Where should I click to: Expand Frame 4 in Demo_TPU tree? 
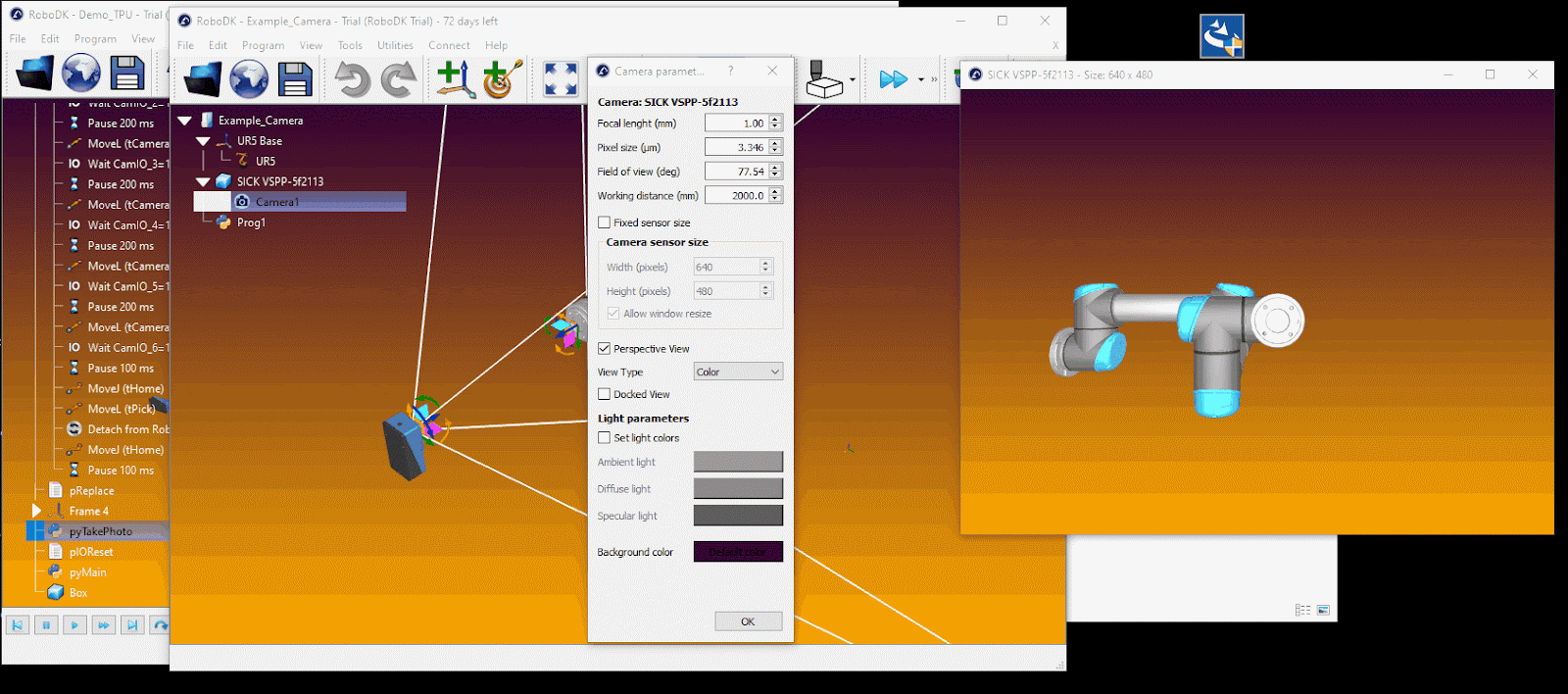coord(36,511)
